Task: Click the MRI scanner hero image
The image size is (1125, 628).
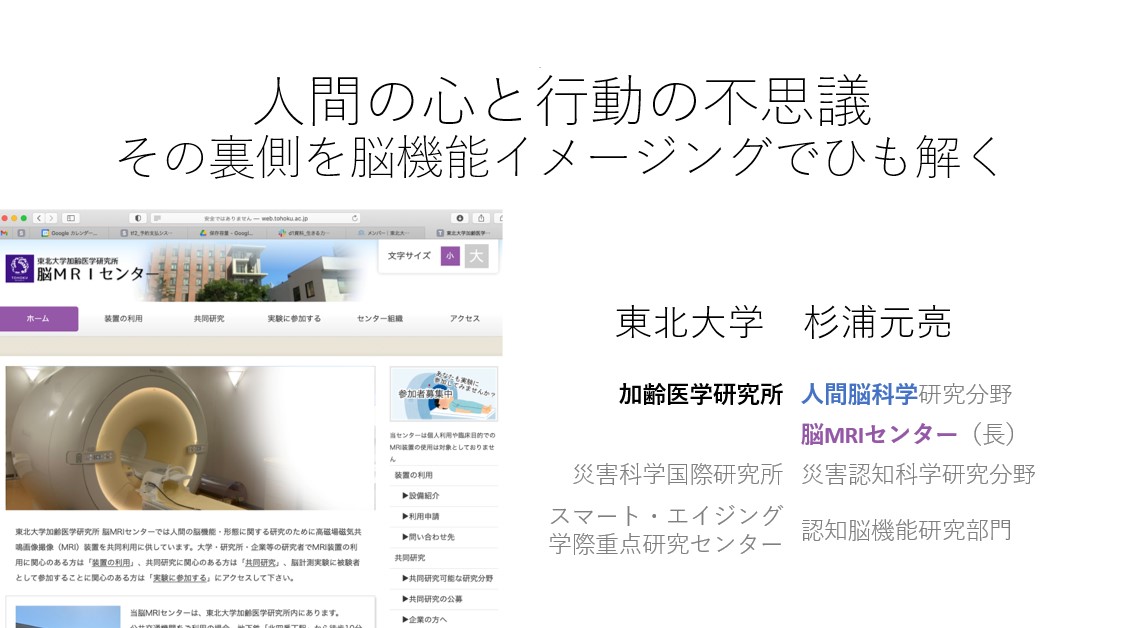Action: [x=190, y=438]
